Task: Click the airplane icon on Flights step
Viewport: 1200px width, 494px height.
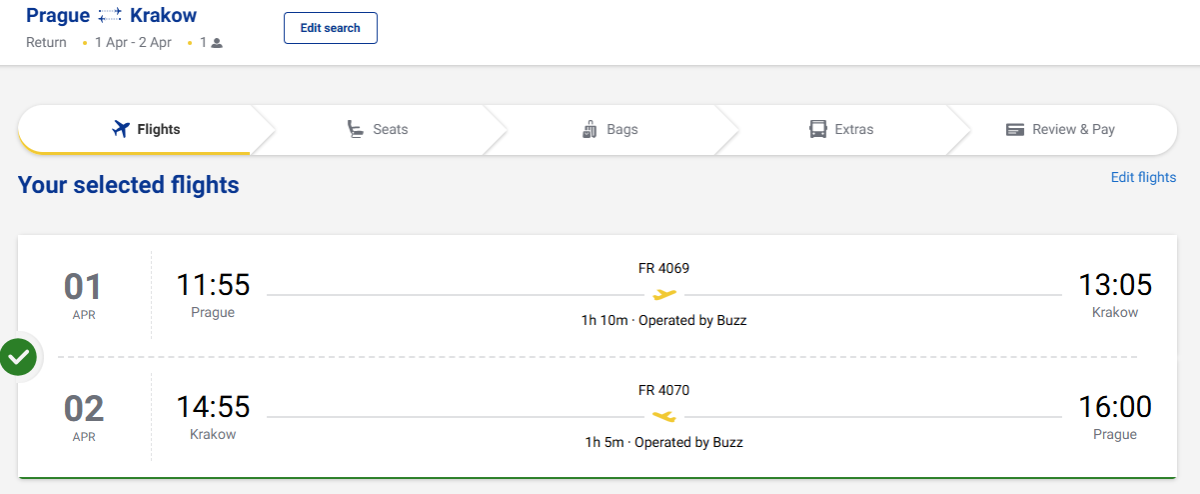Action: (x=121, y=129)
